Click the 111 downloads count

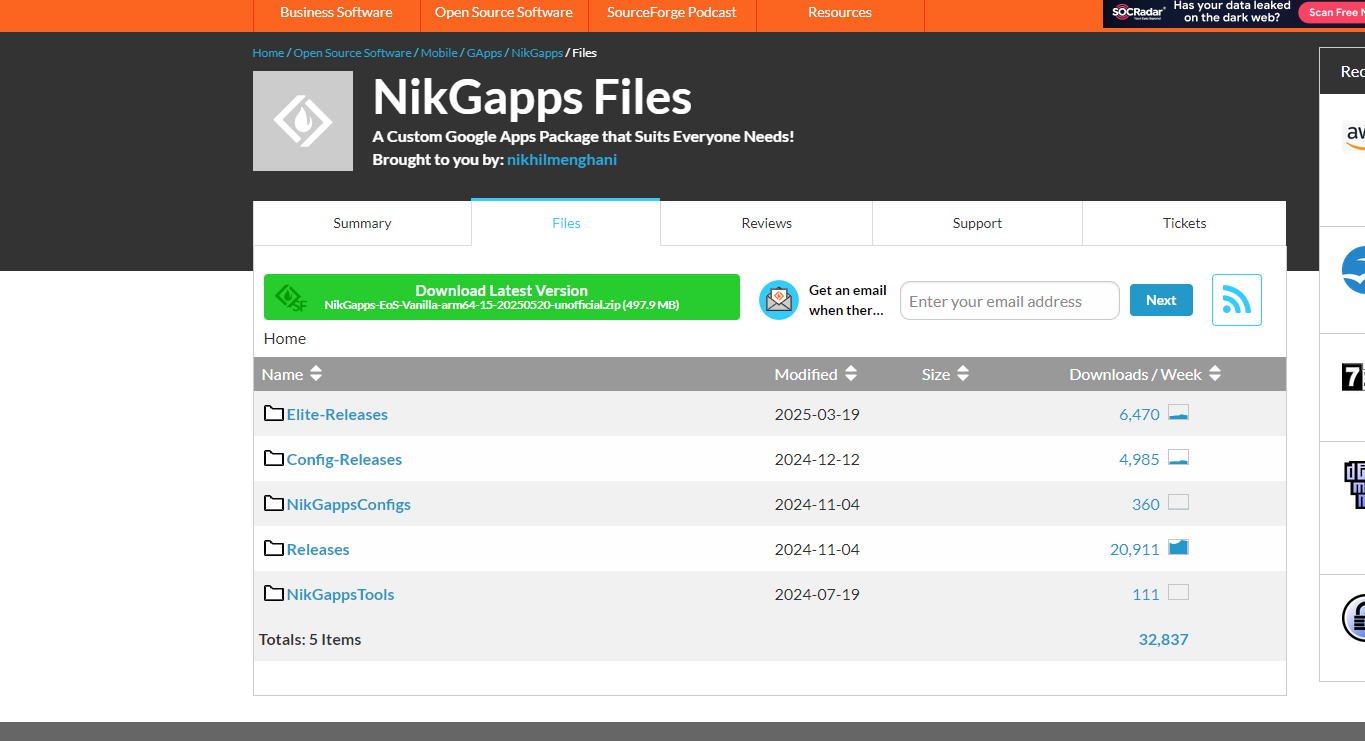1146,594
